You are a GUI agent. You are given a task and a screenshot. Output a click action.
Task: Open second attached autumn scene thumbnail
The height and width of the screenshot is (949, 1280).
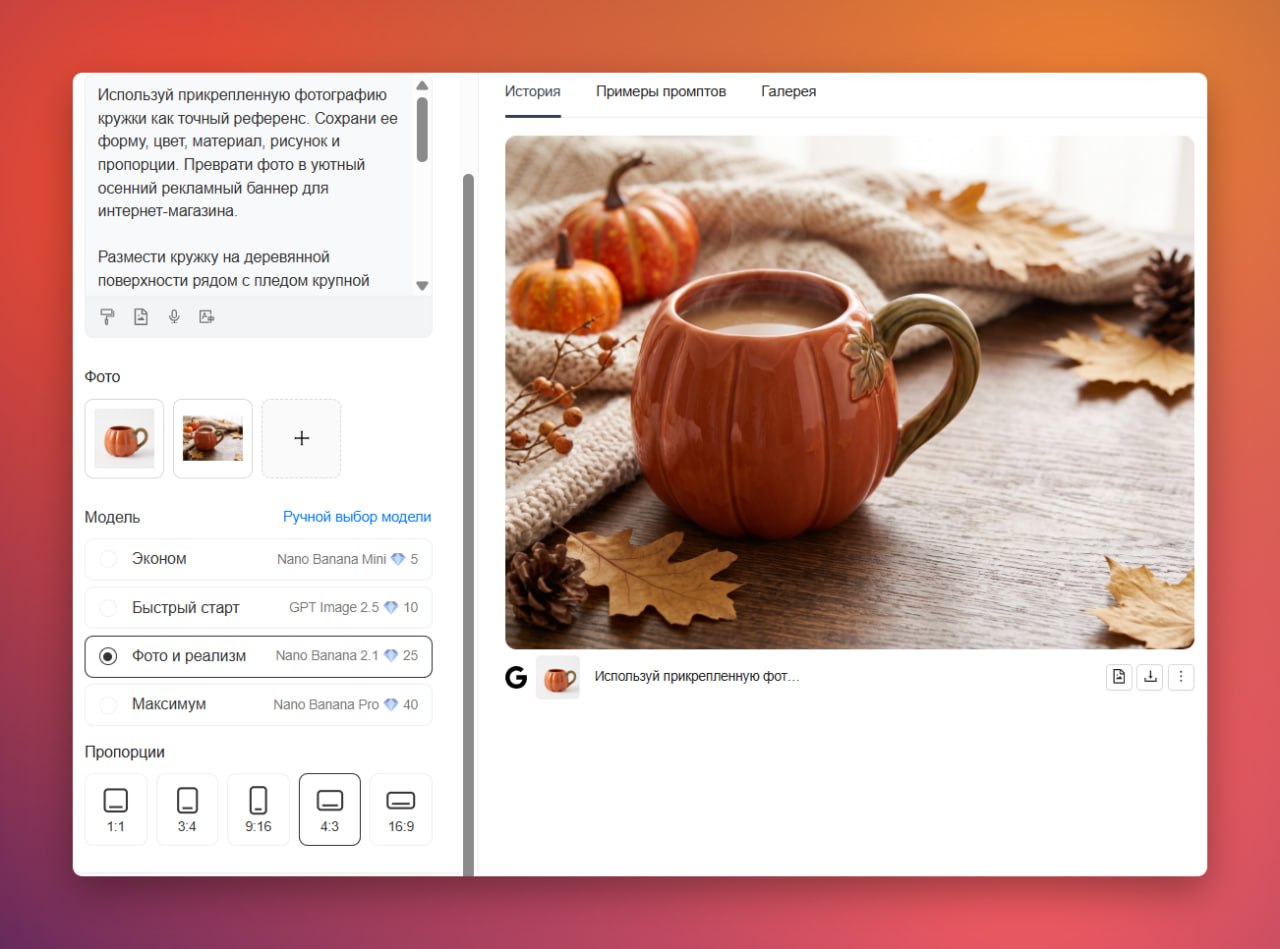click(213, 438)
